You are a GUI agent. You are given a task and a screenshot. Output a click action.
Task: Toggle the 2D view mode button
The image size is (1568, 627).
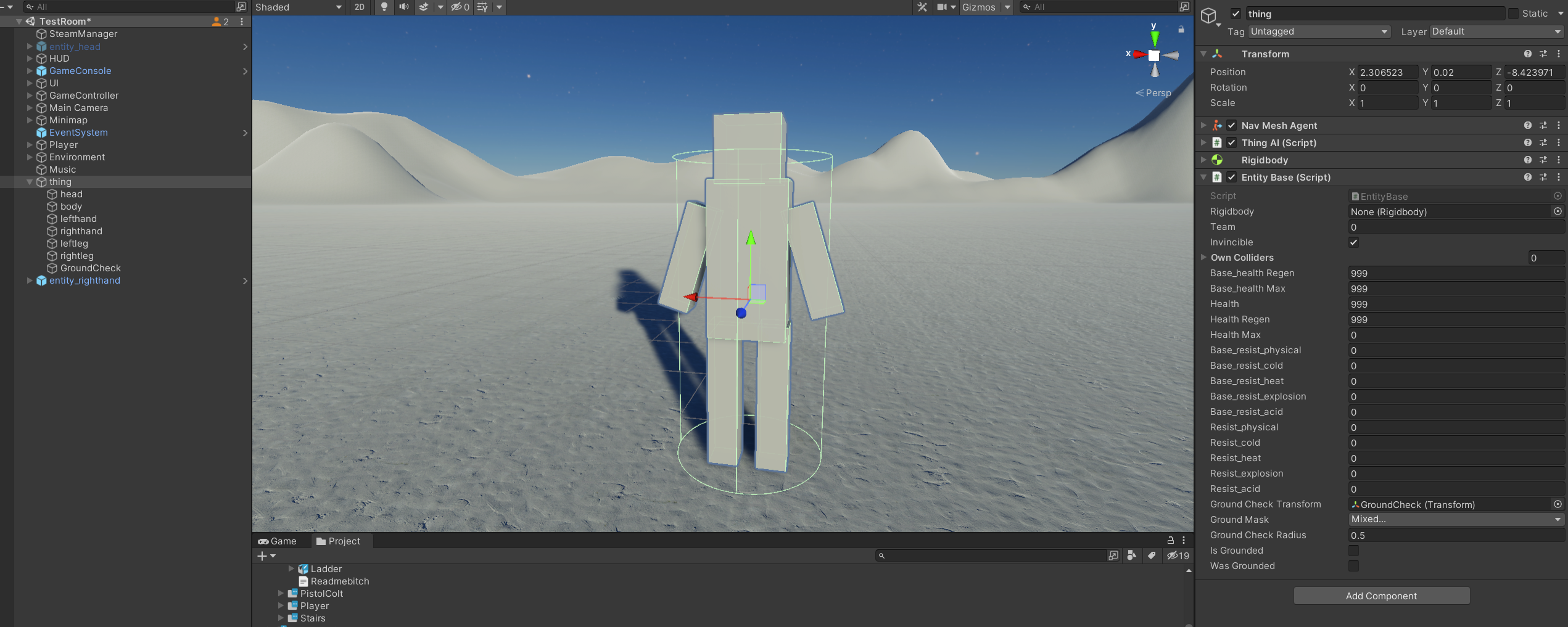(360, 7)
